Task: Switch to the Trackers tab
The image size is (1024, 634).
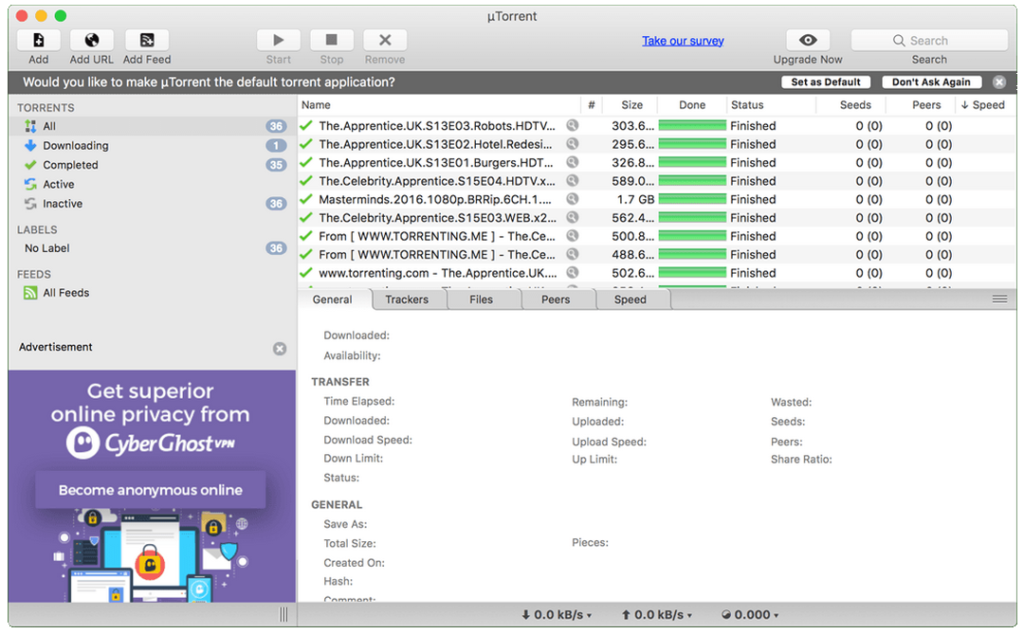Action: coord(407,300)
